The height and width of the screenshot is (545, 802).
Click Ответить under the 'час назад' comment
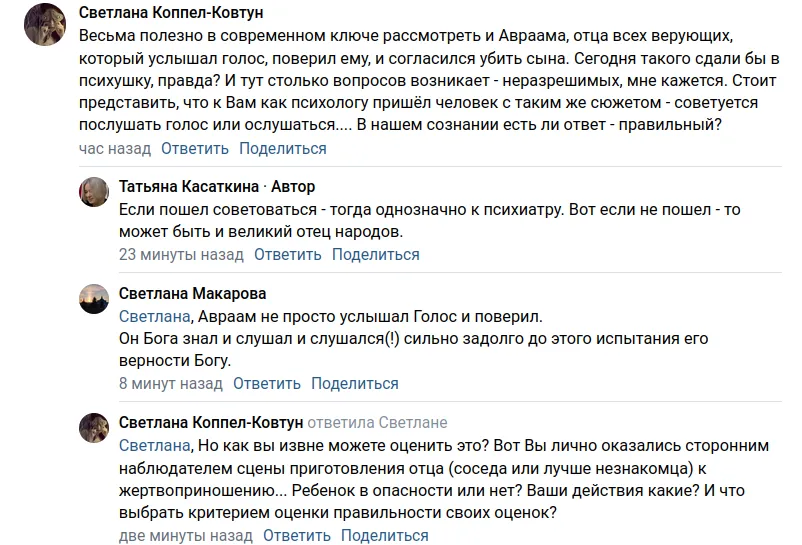195,149
